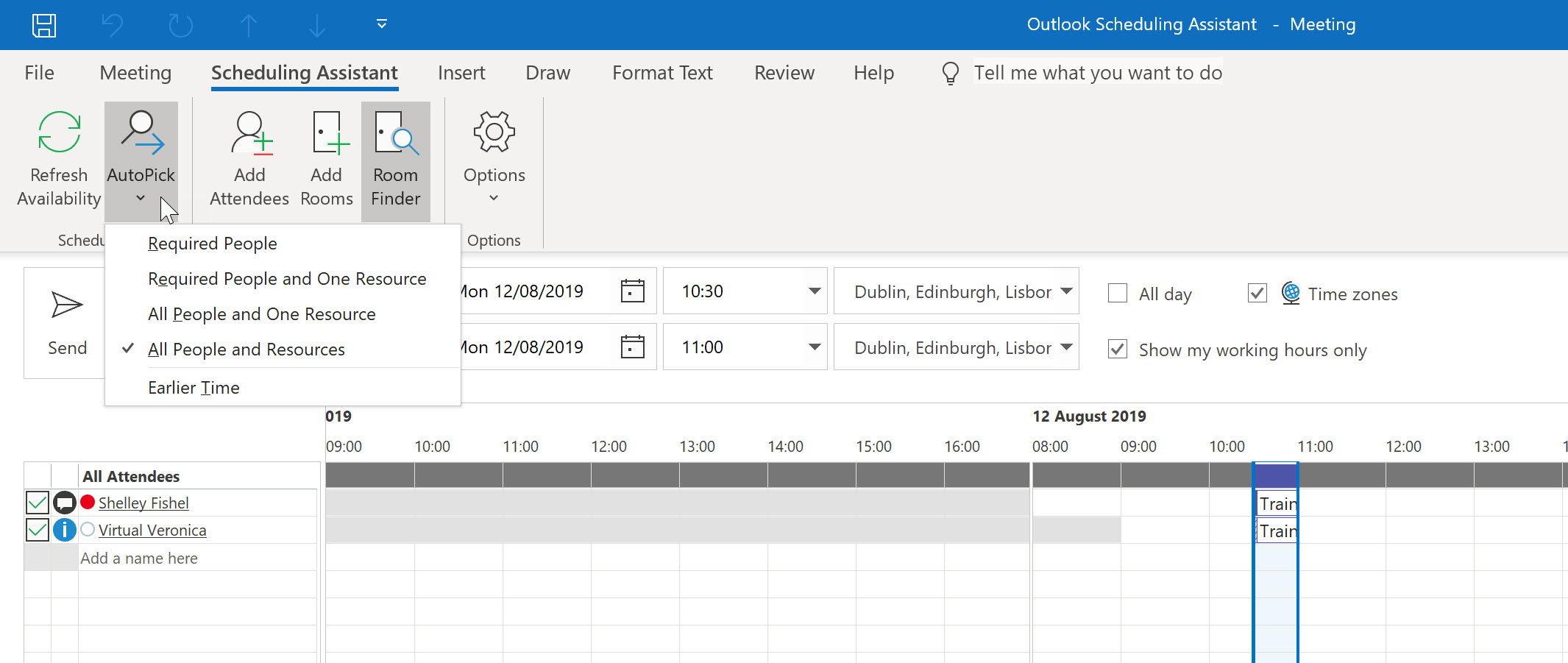Click the 12 August 2019 date header

tap(1089, 416)
